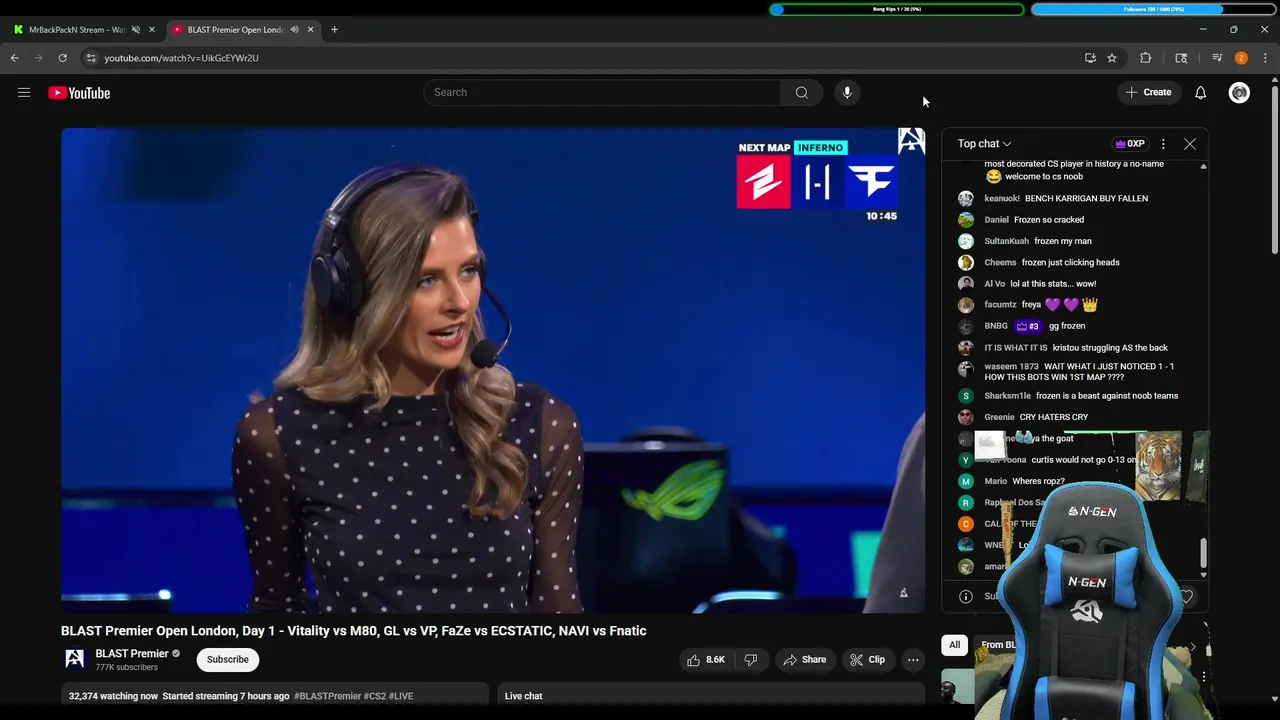Open more actions menu beside Clip

[913, 660]
